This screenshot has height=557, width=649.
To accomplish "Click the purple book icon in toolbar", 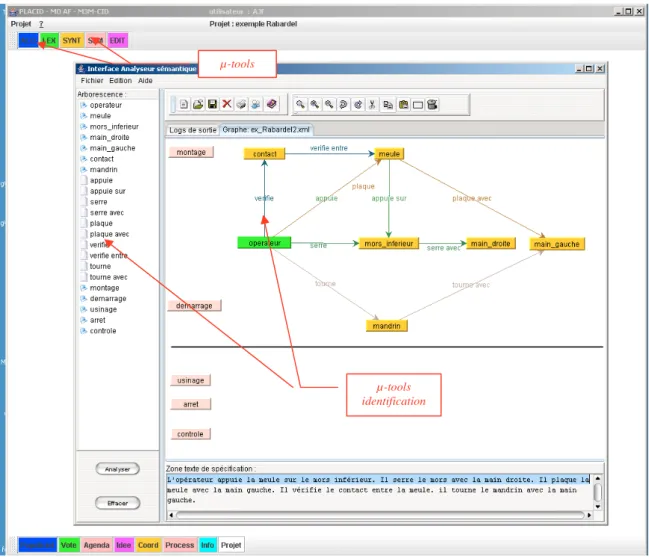I will click(272, 104).
